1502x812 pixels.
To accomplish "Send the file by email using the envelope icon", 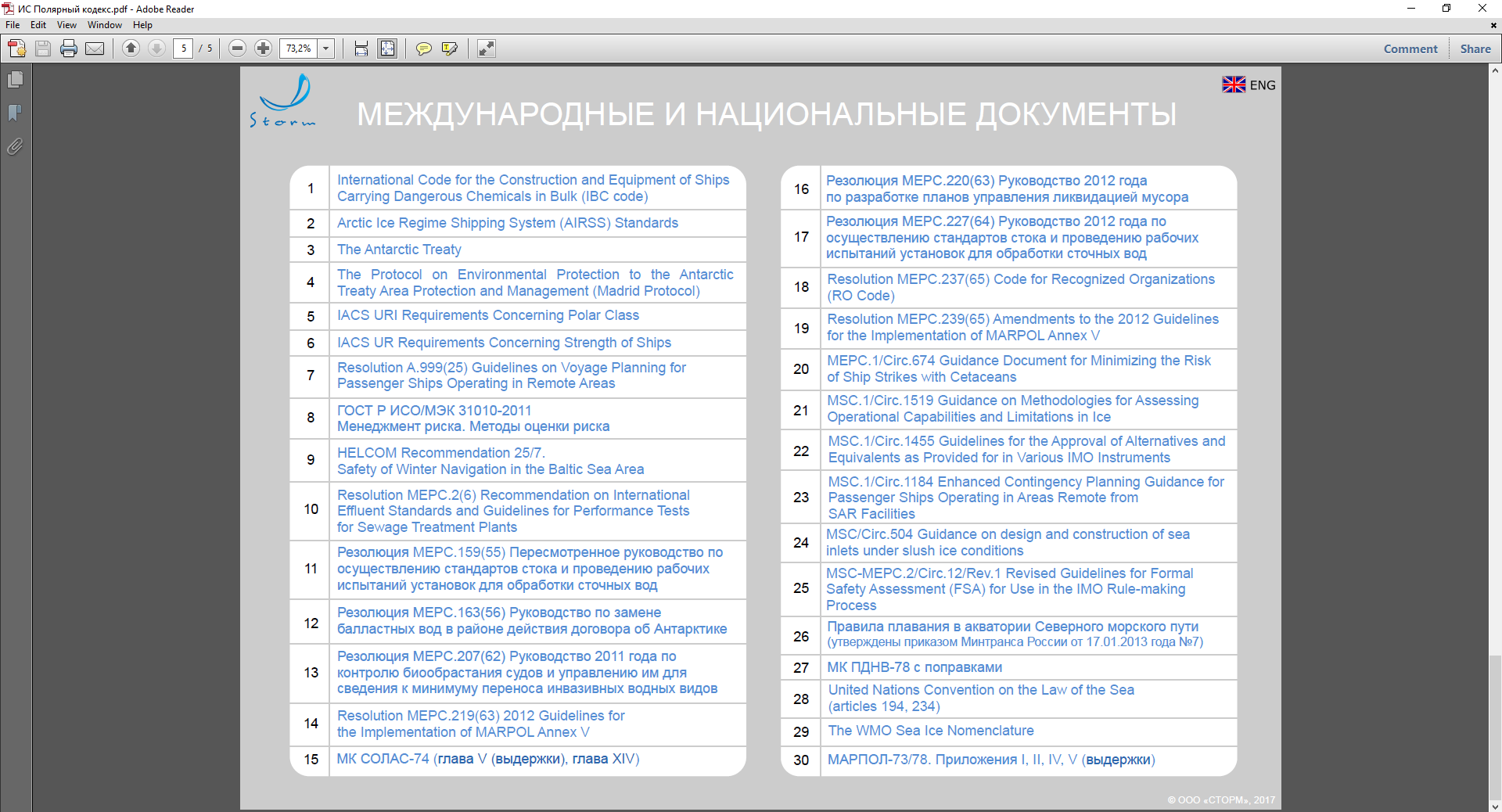I will (x=95, y=49).
